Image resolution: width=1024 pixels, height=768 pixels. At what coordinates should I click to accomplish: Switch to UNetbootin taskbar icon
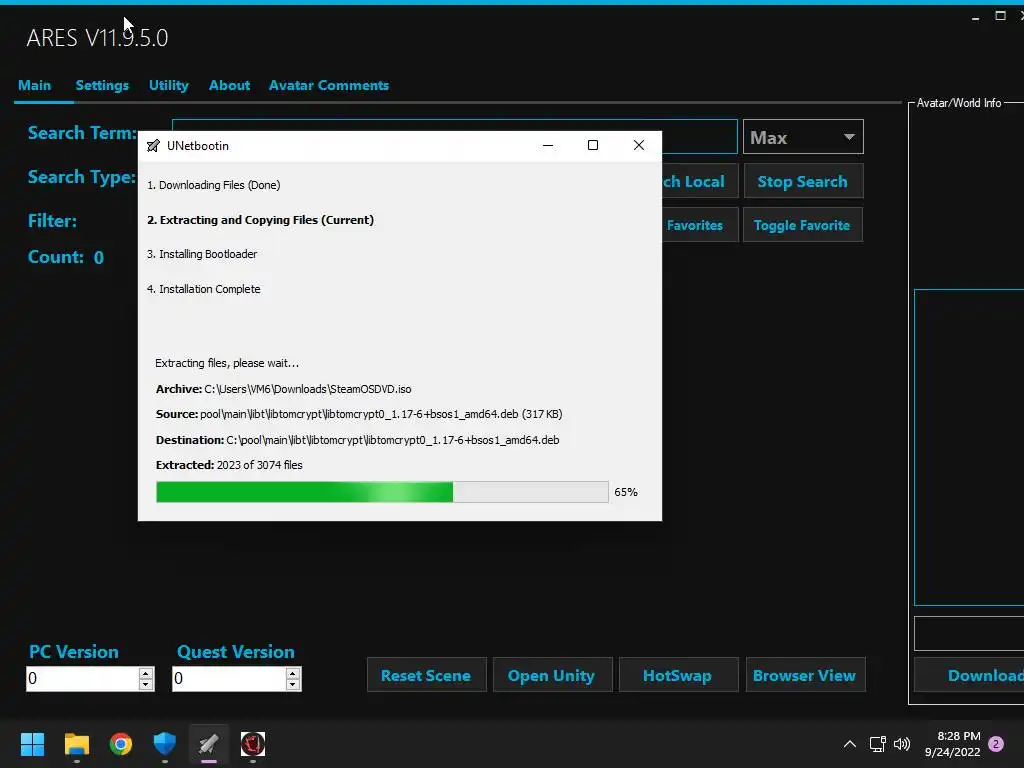coord(208,744)
